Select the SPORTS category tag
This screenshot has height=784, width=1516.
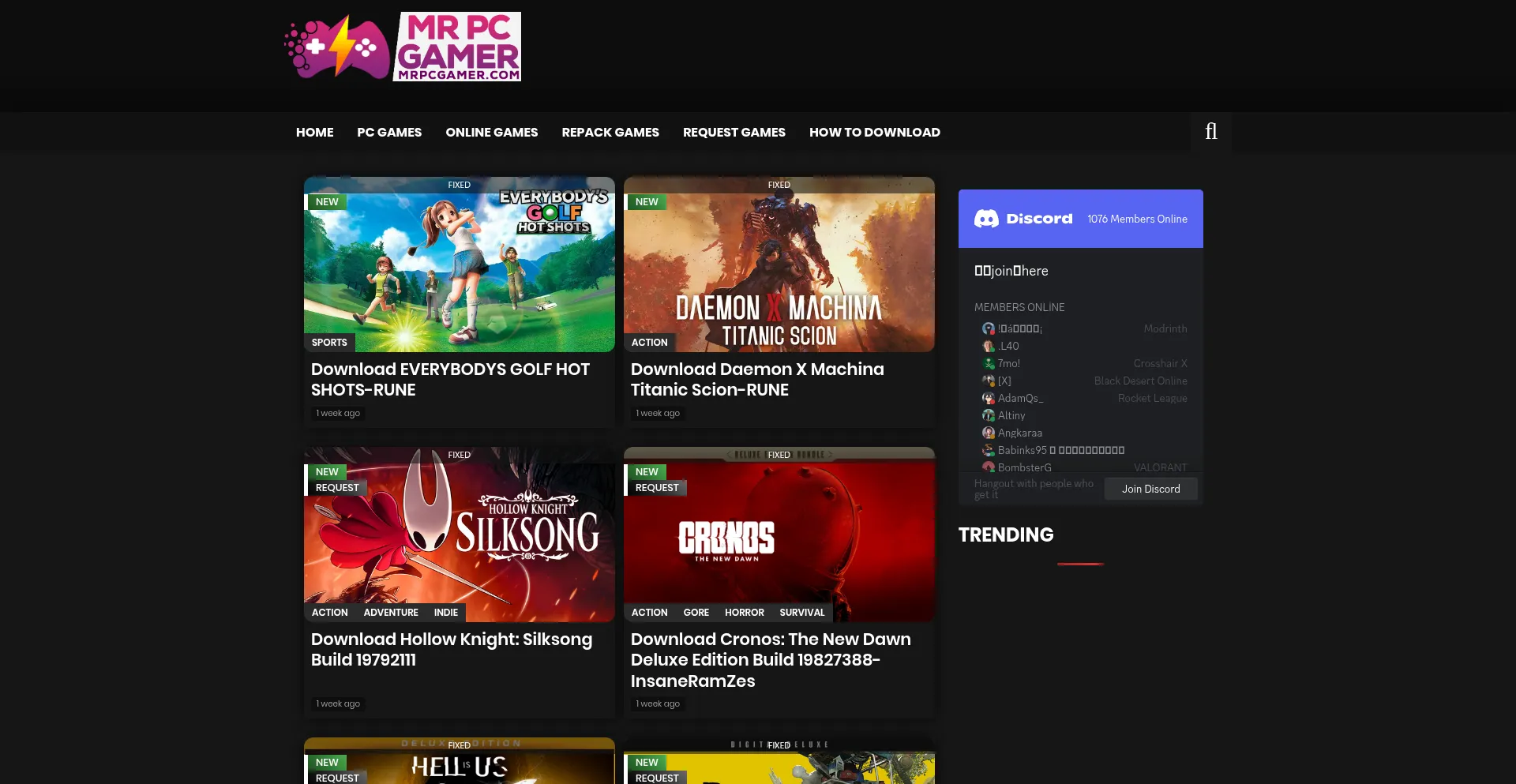click(x=329, y=343)
